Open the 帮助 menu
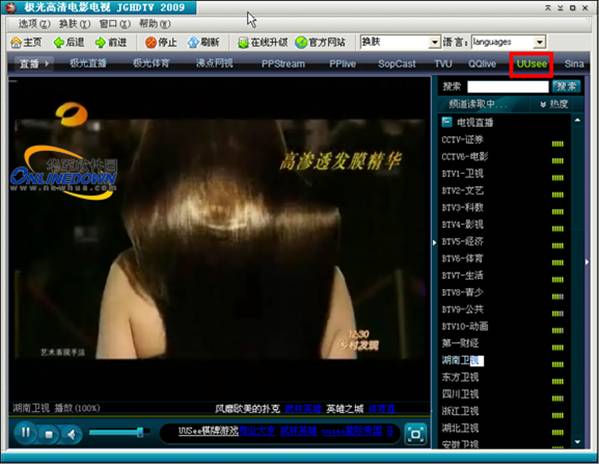The image size is (599, 464). (155, 24)
